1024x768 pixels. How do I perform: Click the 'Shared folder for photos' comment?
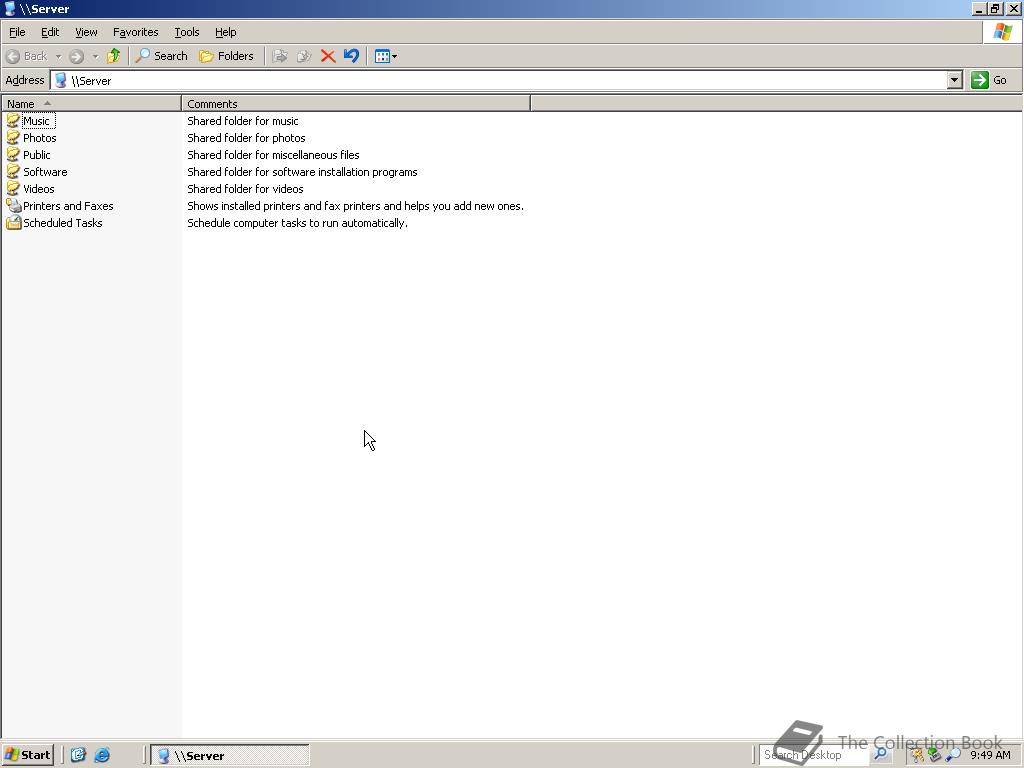click(246, 138)
